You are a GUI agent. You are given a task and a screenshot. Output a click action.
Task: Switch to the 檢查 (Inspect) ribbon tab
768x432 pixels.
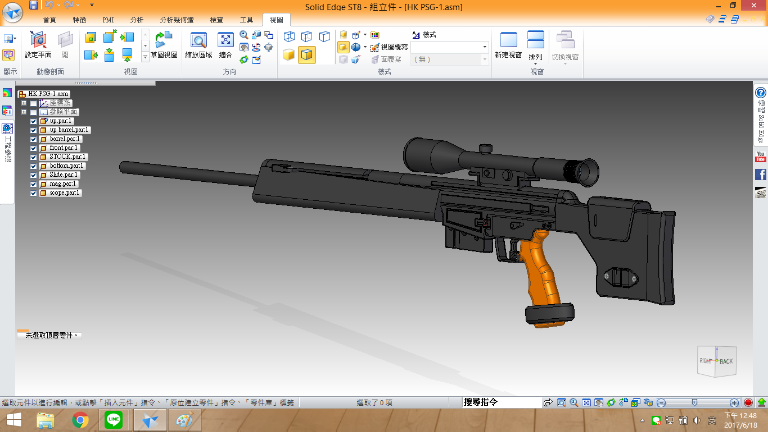[x=216, y=20]
